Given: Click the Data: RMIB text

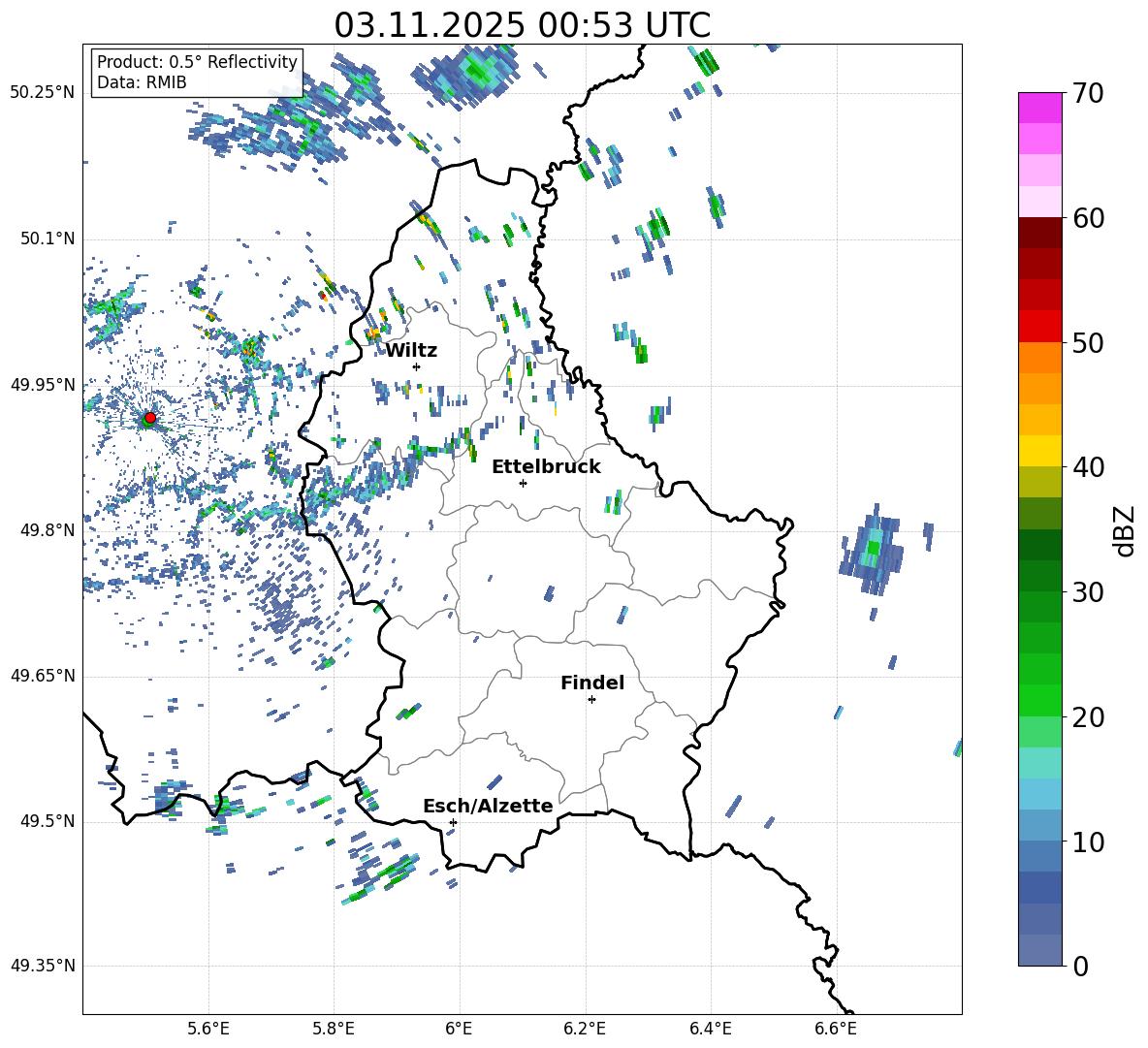Looking at the screenshot, I should (x=142, y=82).
